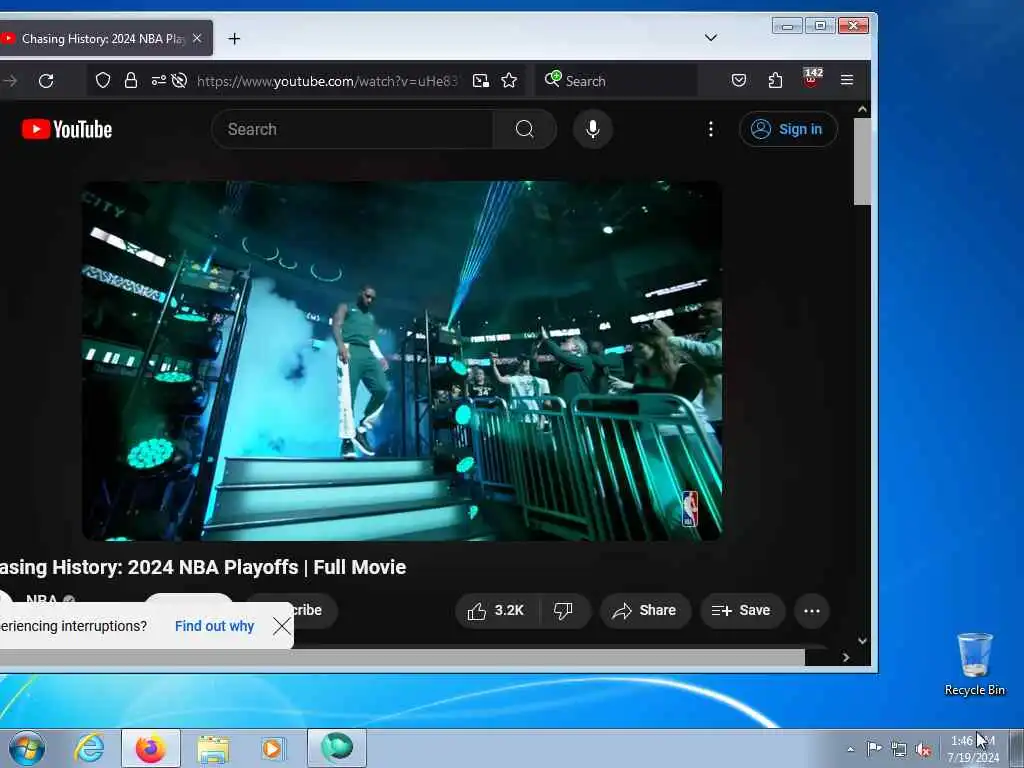Start voice search with microphone icon
Image resolution: width=1024 pixels, height=768 pixels.
[593, 129]
